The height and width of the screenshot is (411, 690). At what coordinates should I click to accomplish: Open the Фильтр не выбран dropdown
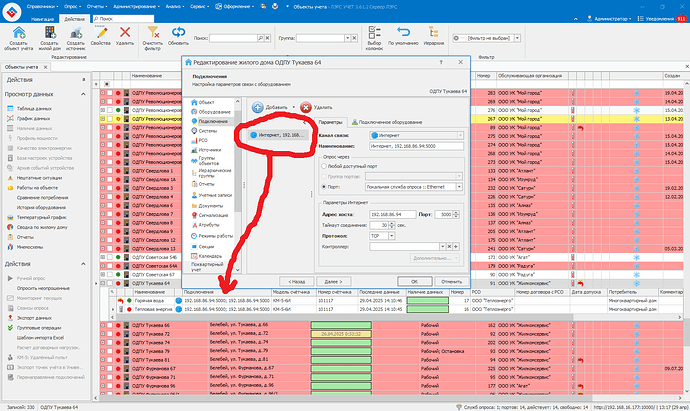click(517, 38)
